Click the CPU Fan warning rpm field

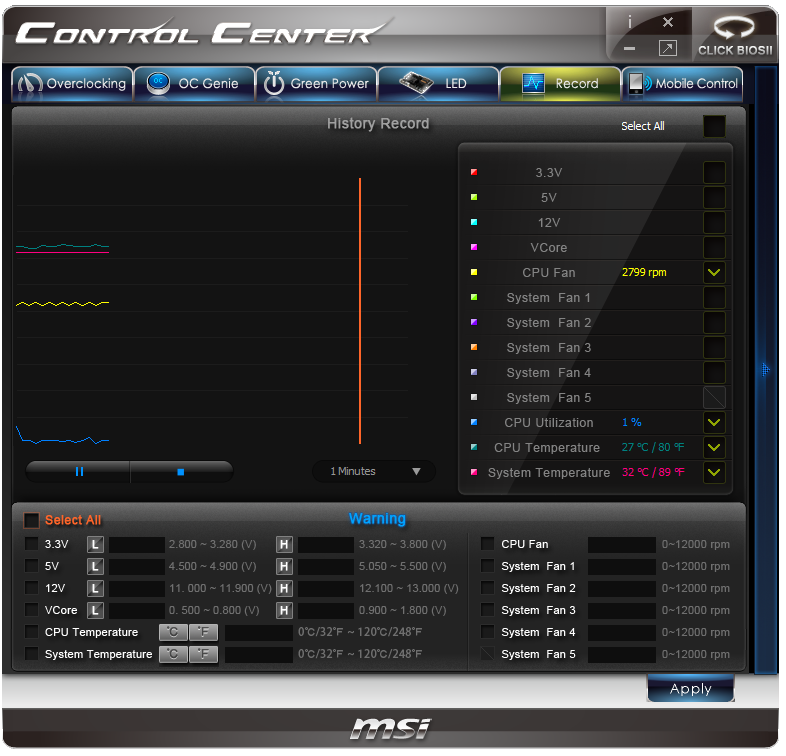click(x=622, y=545)
